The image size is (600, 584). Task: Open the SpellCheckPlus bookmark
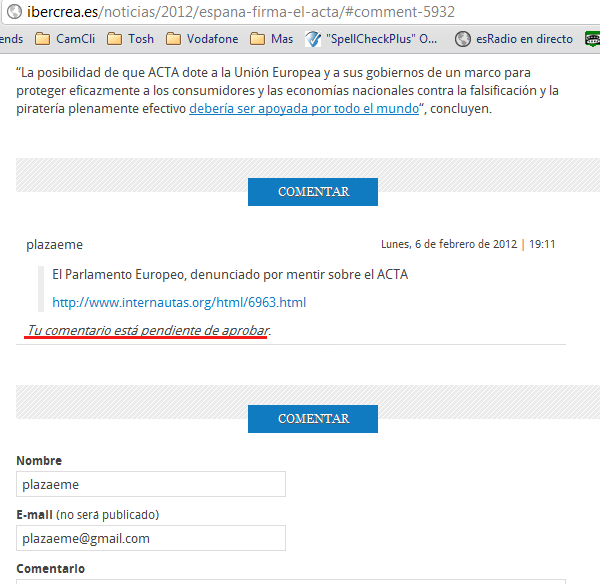point(372,39)
